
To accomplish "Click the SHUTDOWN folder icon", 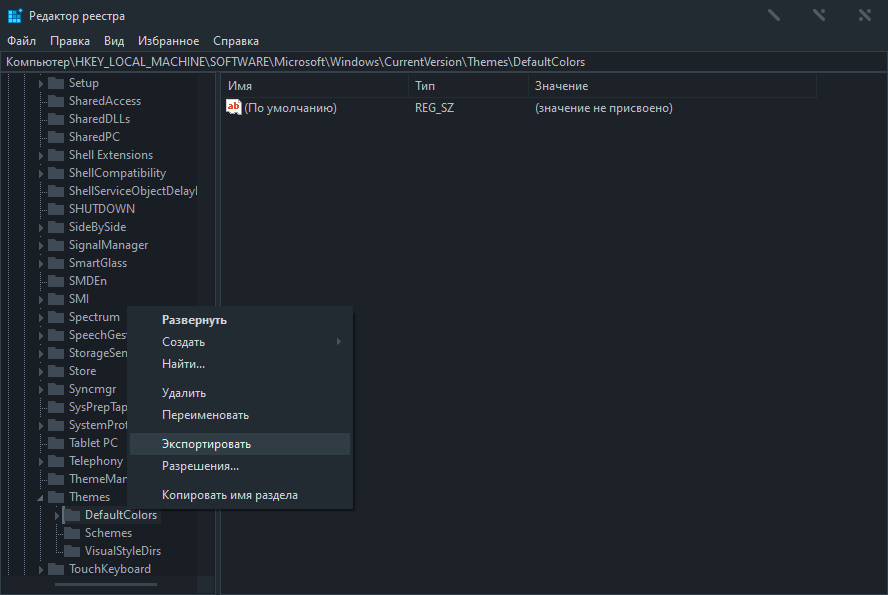I will point(56,209).
